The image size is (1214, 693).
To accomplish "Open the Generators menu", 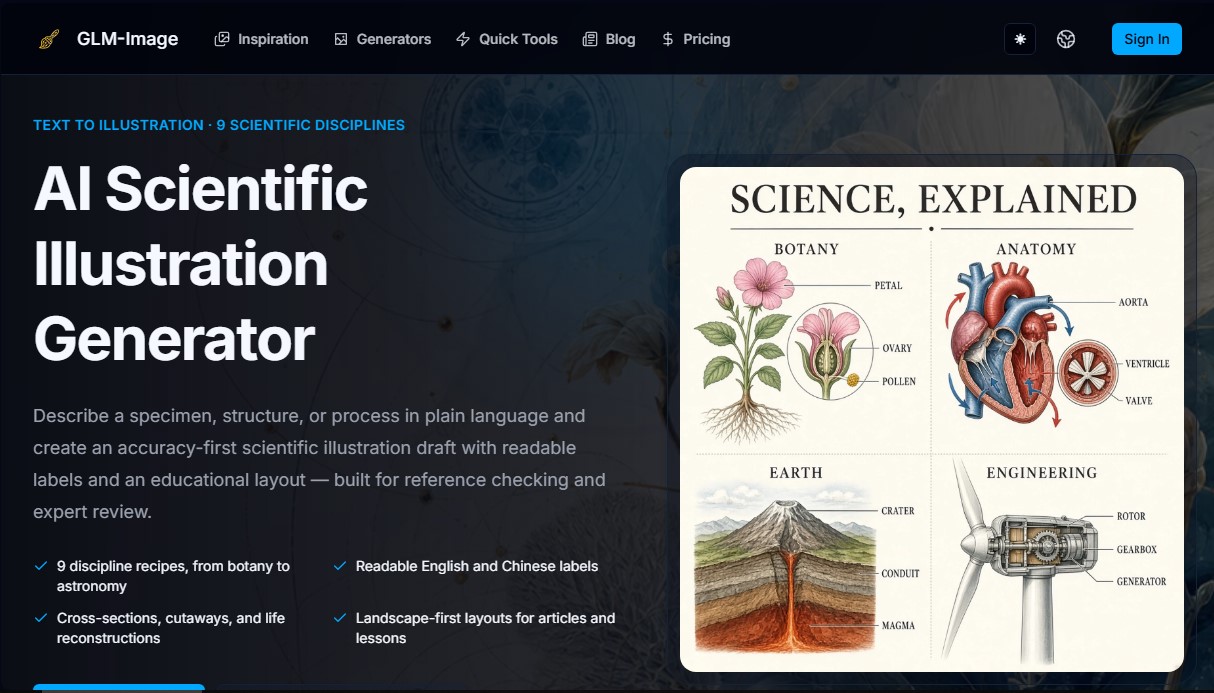I will [382, 39].
